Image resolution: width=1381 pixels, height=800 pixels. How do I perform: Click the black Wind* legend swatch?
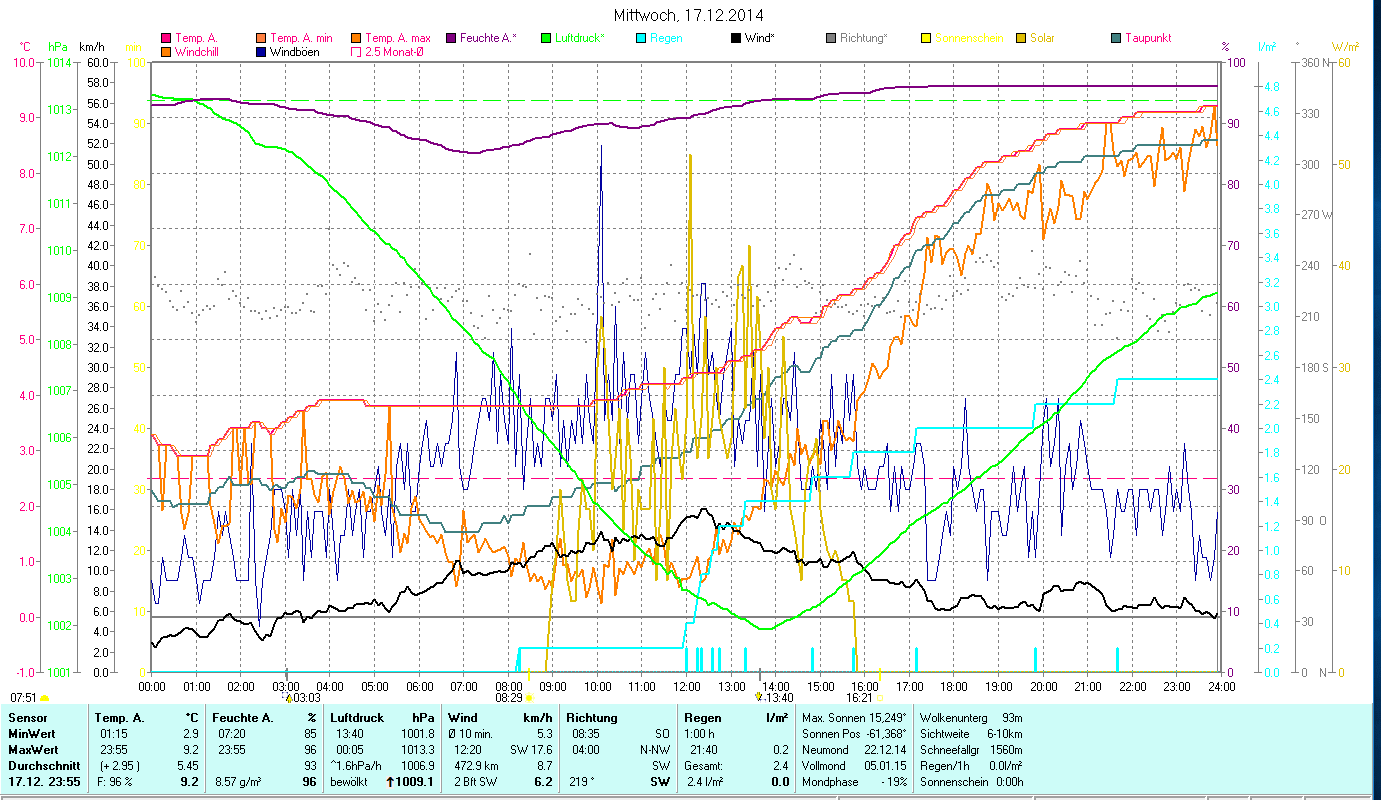(x=735, y=38)
